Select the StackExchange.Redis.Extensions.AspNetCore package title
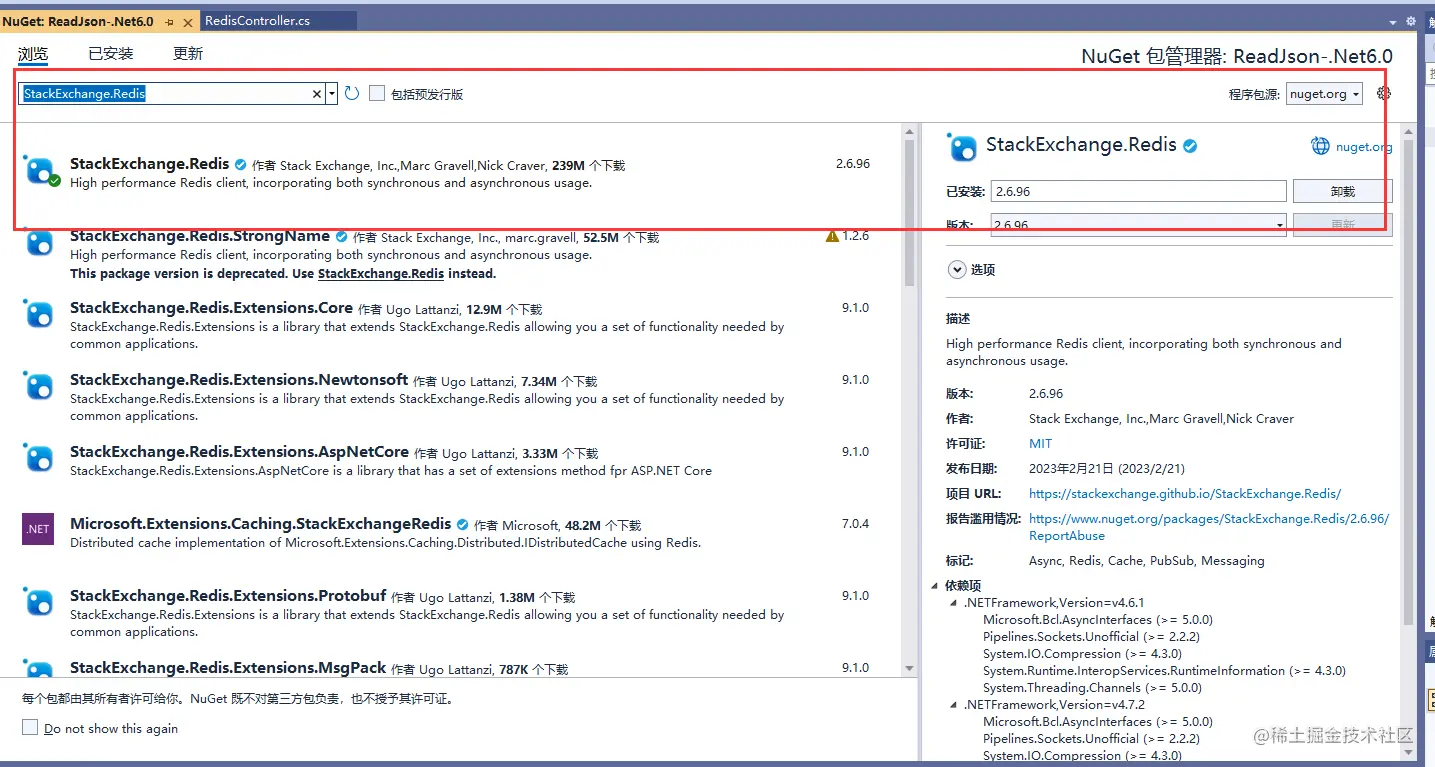This screenshot has width=1435, height=767. (x=239, y=452)
